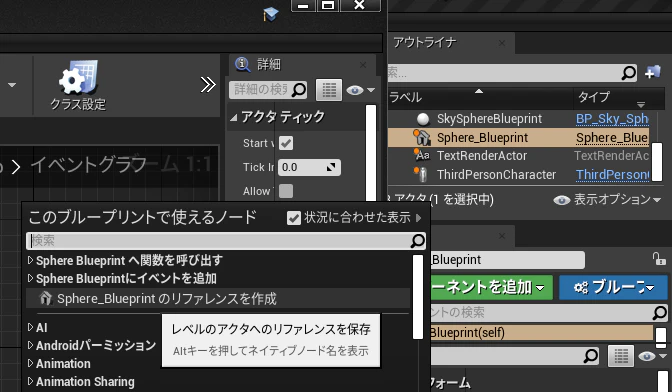Viewport: 672px width, 392px height.
Task: Open the Type column dropdown arrow
Action: click(x=641, y=104)
